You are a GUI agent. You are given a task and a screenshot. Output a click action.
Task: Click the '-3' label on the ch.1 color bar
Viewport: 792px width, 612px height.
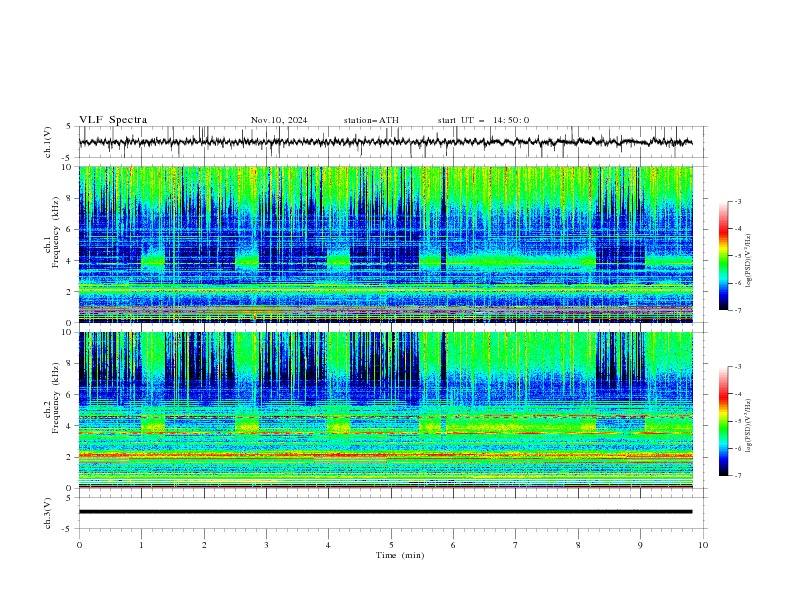click(x=737, y=201)
